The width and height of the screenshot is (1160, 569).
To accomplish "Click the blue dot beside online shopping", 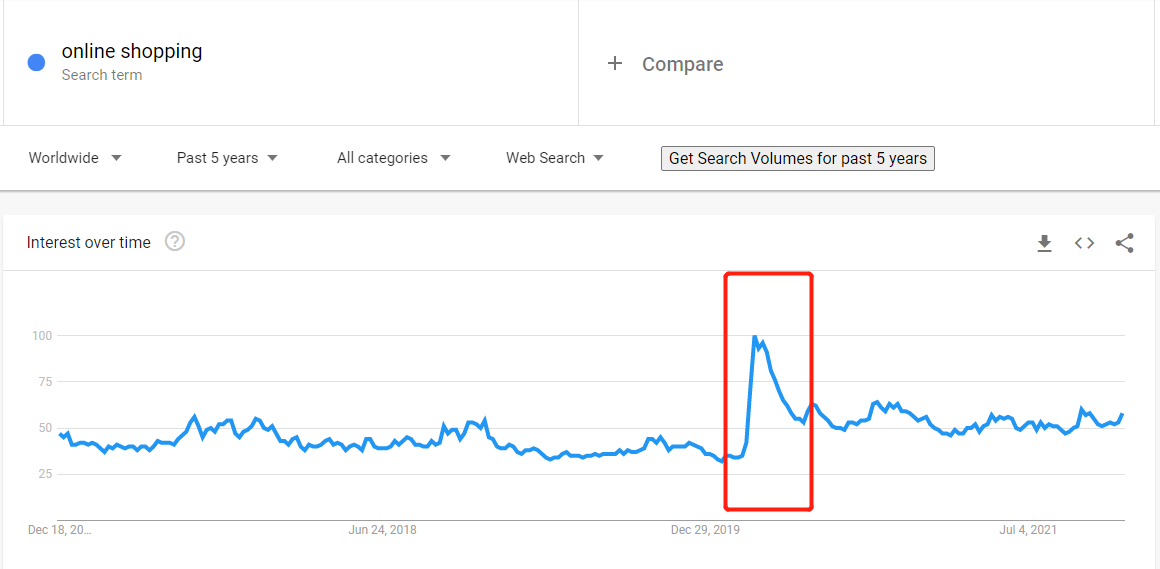I will coord(37,62).
